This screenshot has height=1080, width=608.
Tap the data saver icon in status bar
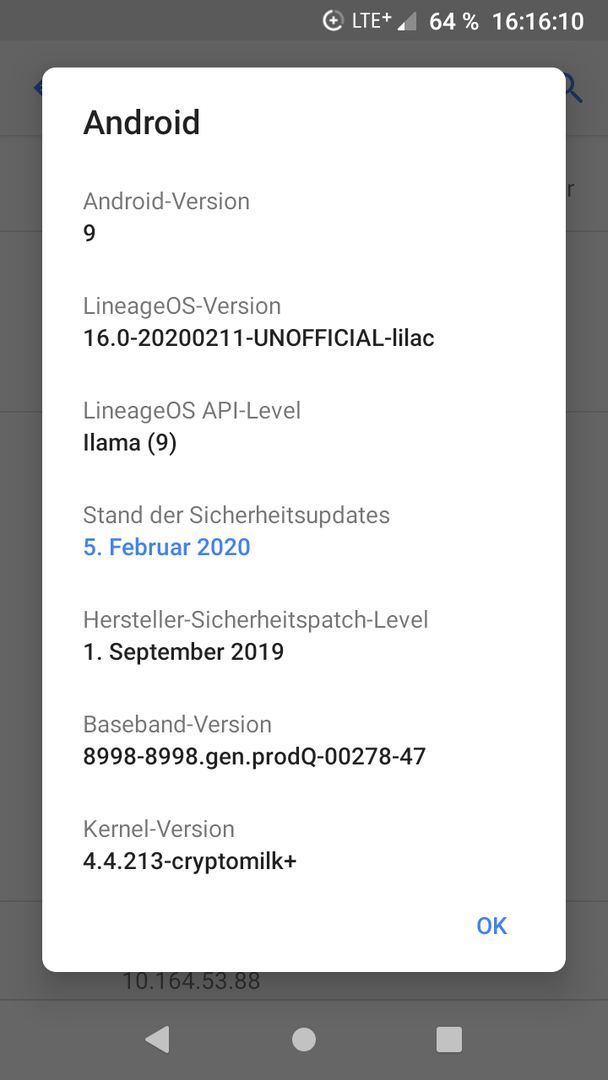click(333, 21)
